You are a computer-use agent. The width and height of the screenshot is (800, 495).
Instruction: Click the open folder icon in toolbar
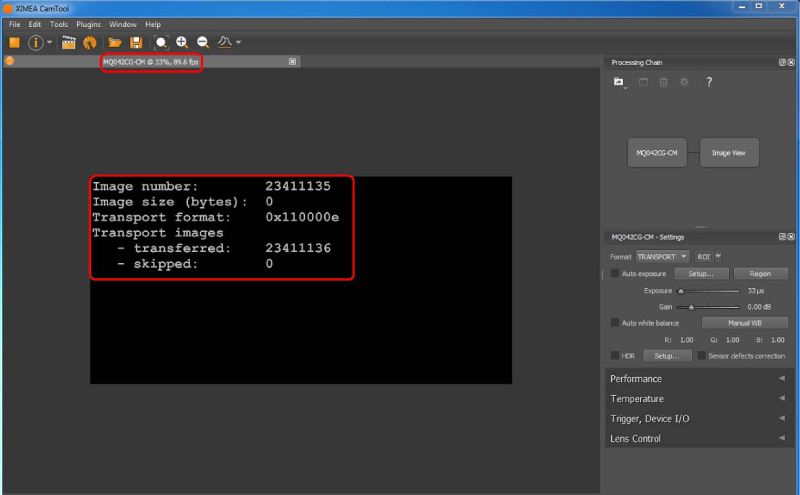click(x=115, y=43)
